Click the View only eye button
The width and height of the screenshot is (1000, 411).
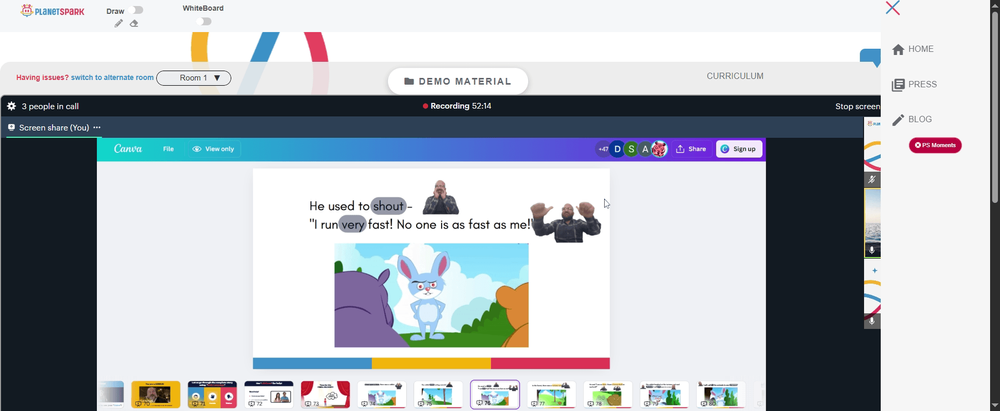pos(214,149)
